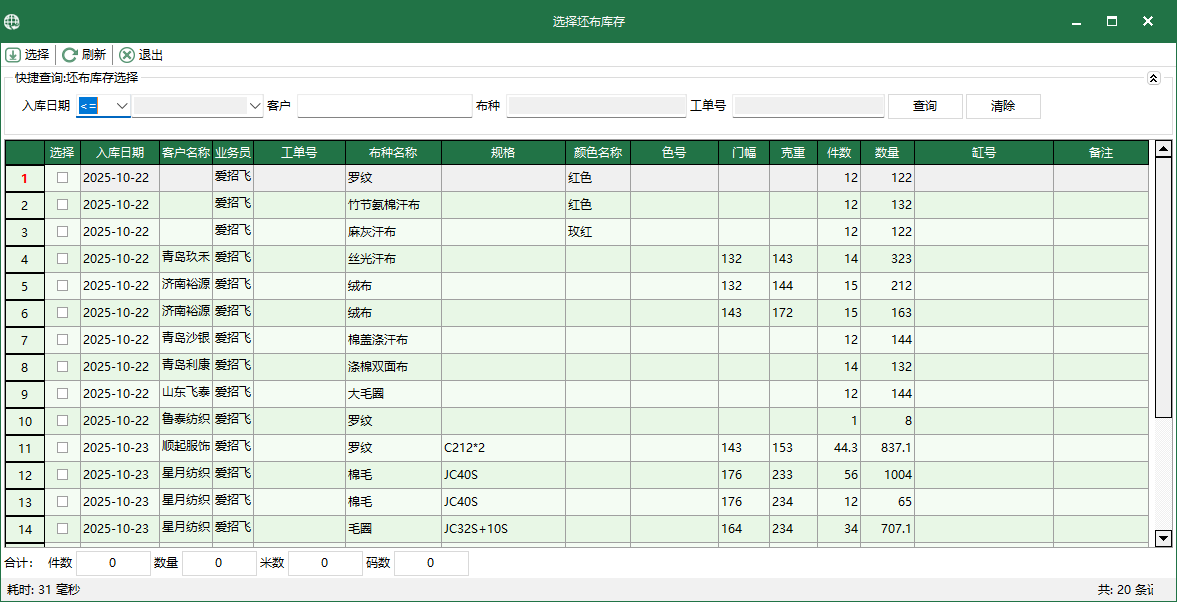Check the checkbox on row 1

(x=61, y=177)
